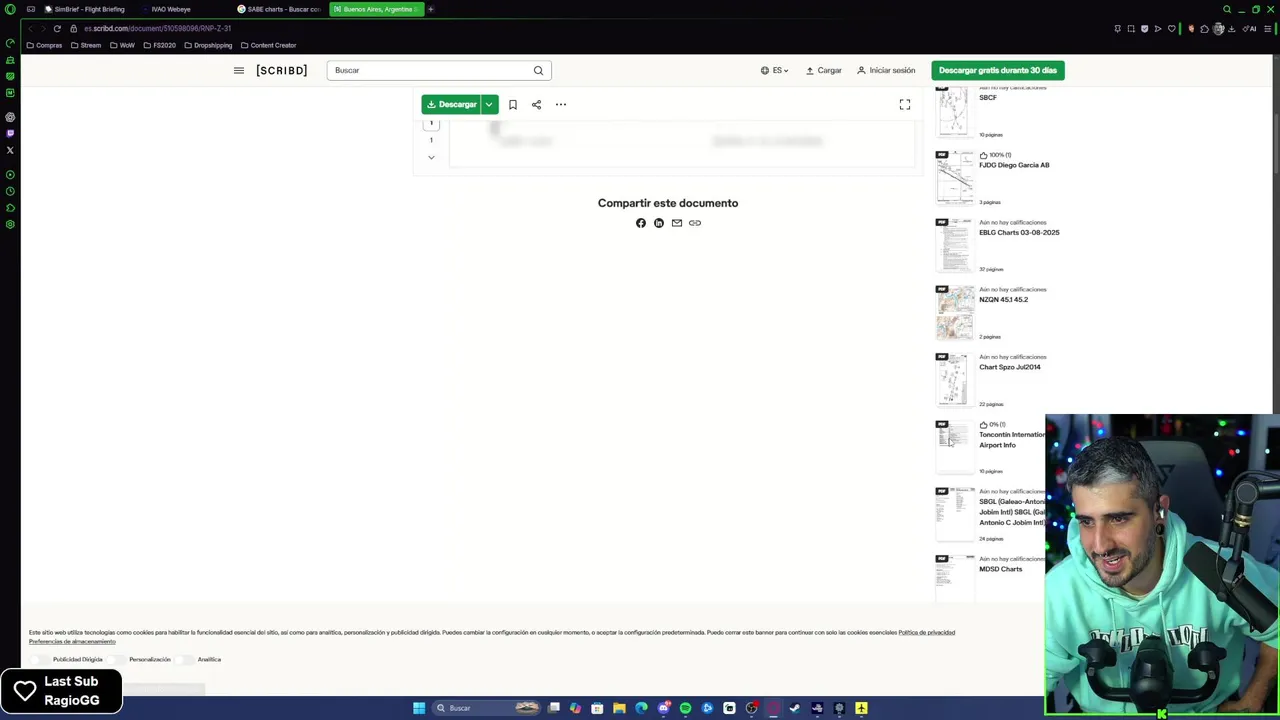Open the Compras bookmark folder
Image resolution: width=1280 pixels, height=720 pixels.
pyautogui.click(x=45, y=45)
